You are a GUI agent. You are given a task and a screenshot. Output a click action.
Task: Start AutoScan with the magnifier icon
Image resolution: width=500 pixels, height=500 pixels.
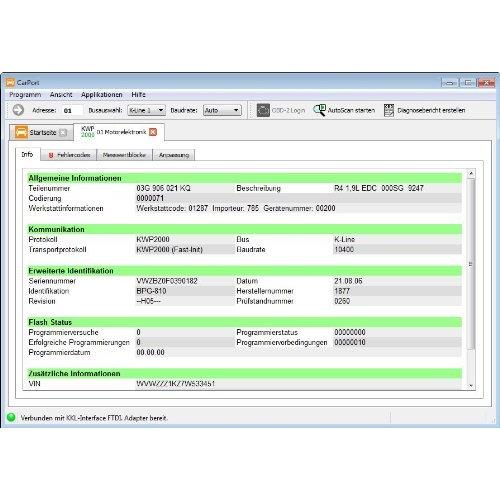click(319, 110)
